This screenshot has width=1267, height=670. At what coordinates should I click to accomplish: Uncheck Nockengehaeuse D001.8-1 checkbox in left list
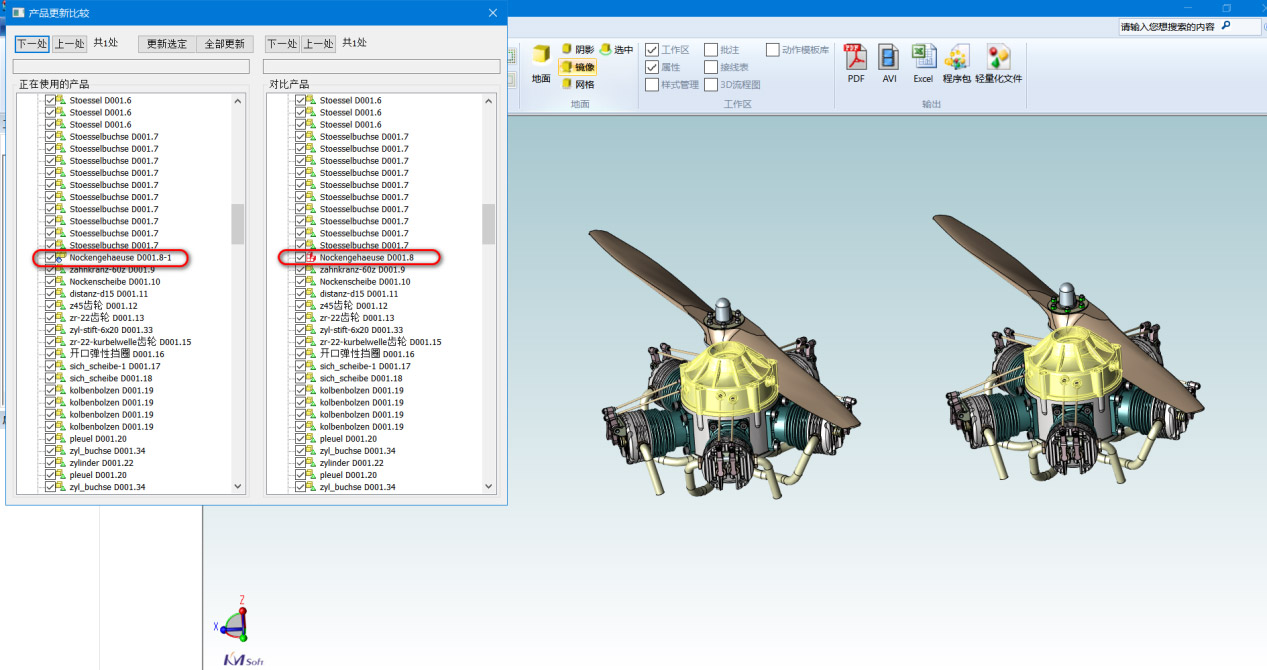50,258
